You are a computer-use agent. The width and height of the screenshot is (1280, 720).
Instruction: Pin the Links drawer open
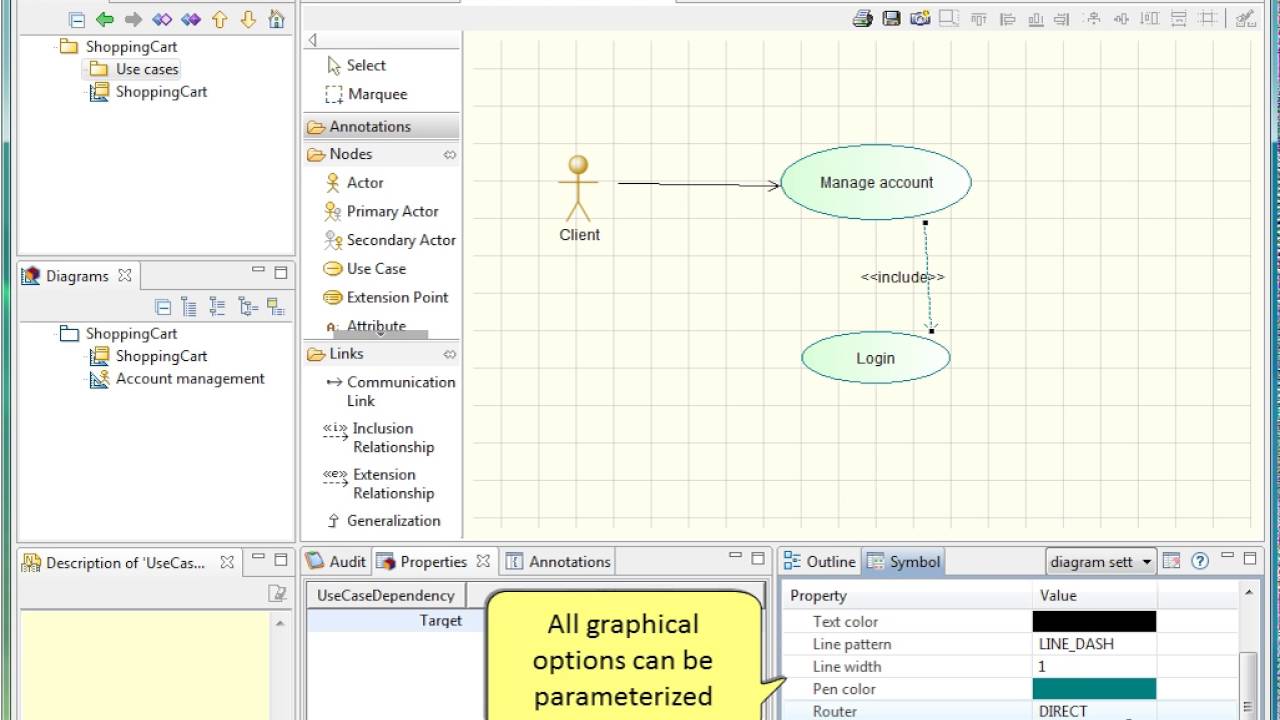pos(450,354)
